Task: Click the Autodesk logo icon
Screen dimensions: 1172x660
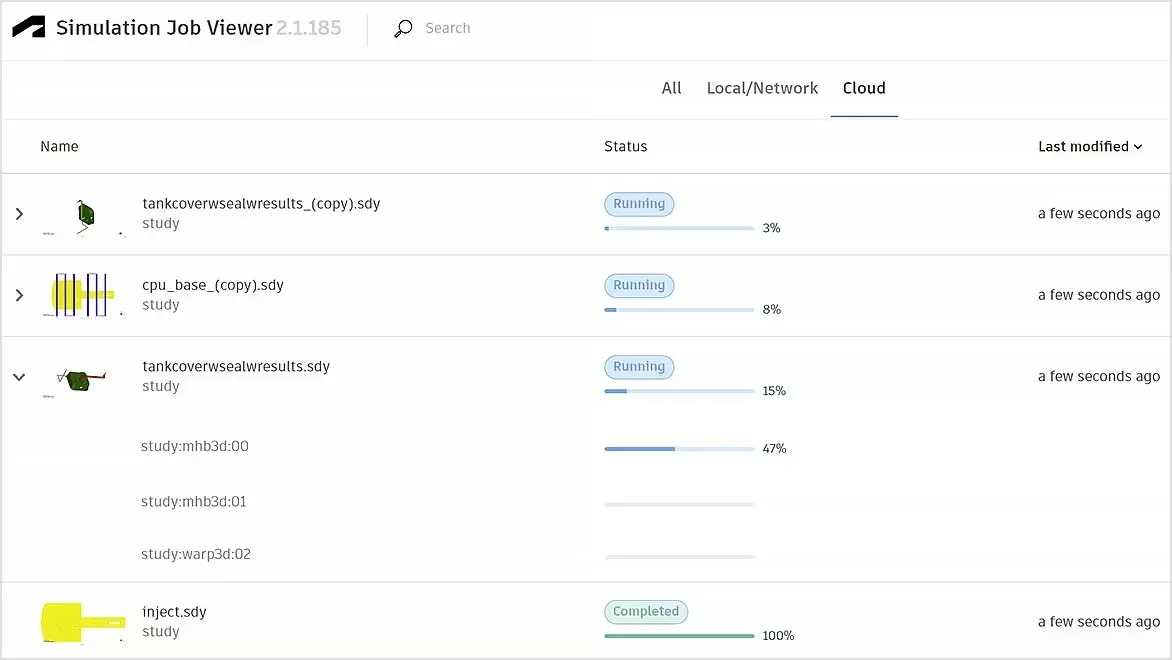Action: (x=28, y=28)
